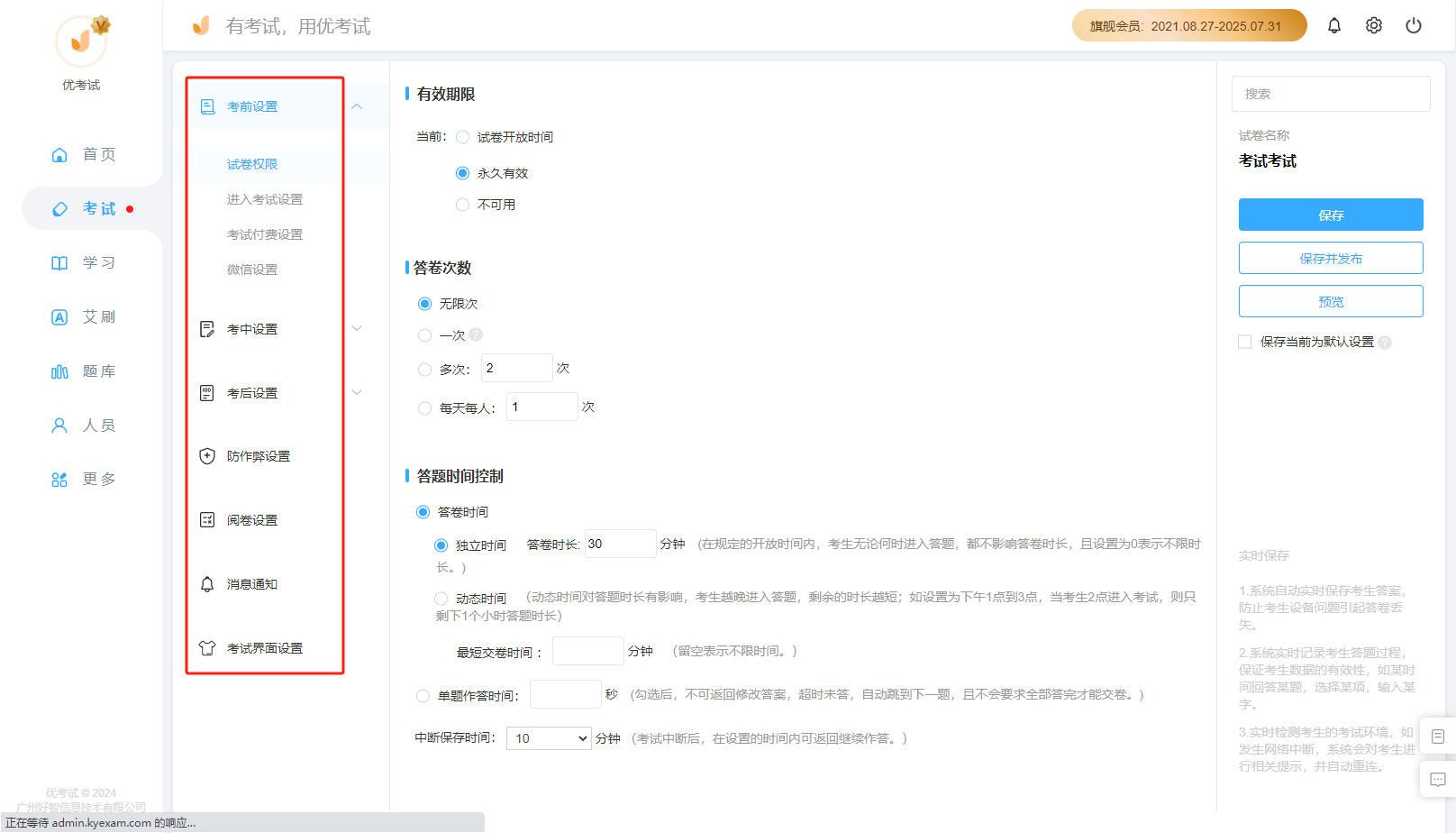Open the floating document widget icon

pos(1438,737)
